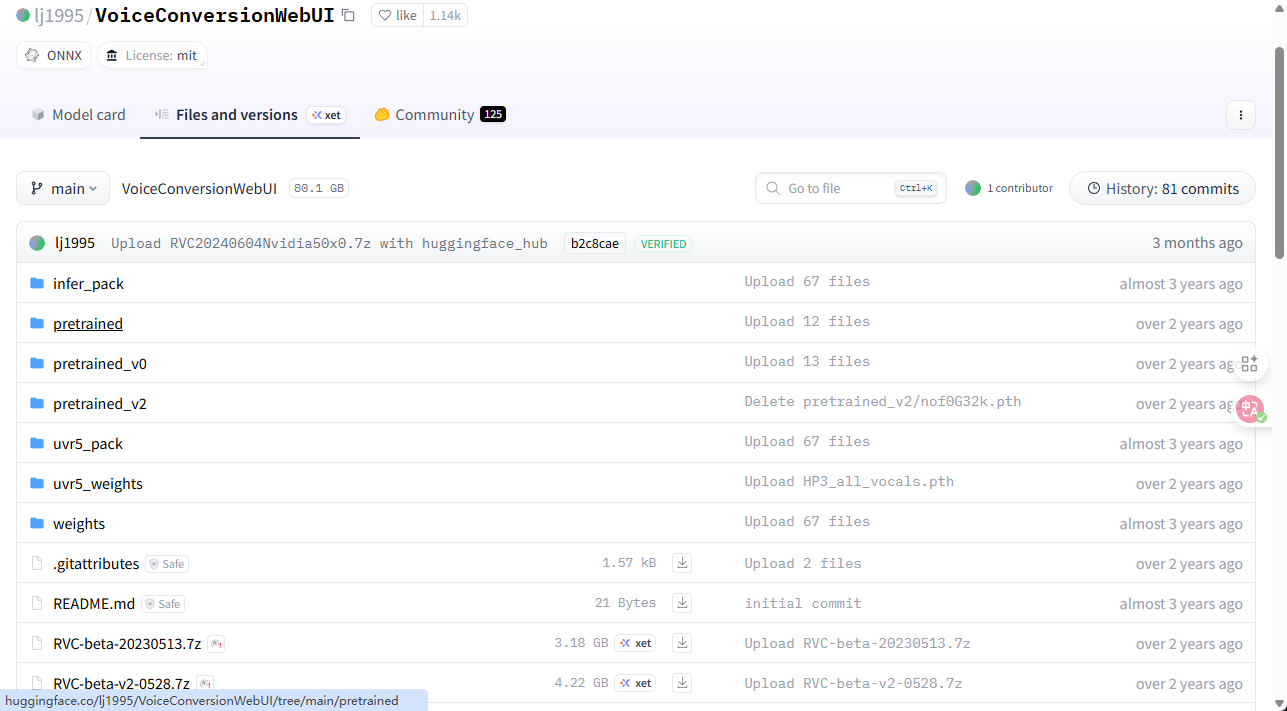Open the pretrained_v2 folder
Viewport: 1287px width, 711px height.
click(100, 404)
